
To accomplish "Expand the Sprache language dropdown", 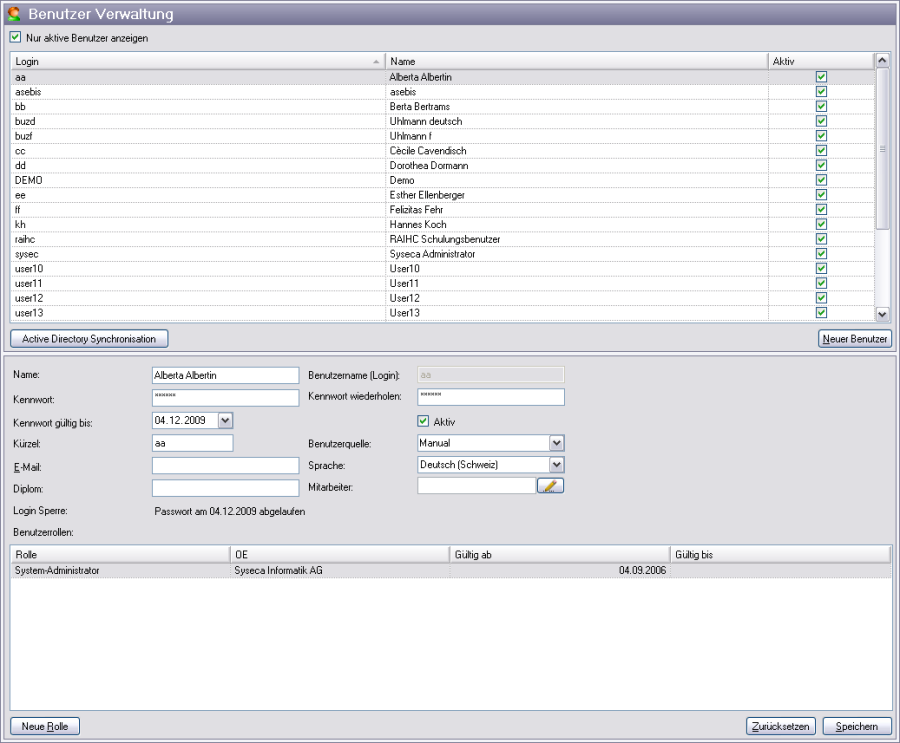I will 557,464.
